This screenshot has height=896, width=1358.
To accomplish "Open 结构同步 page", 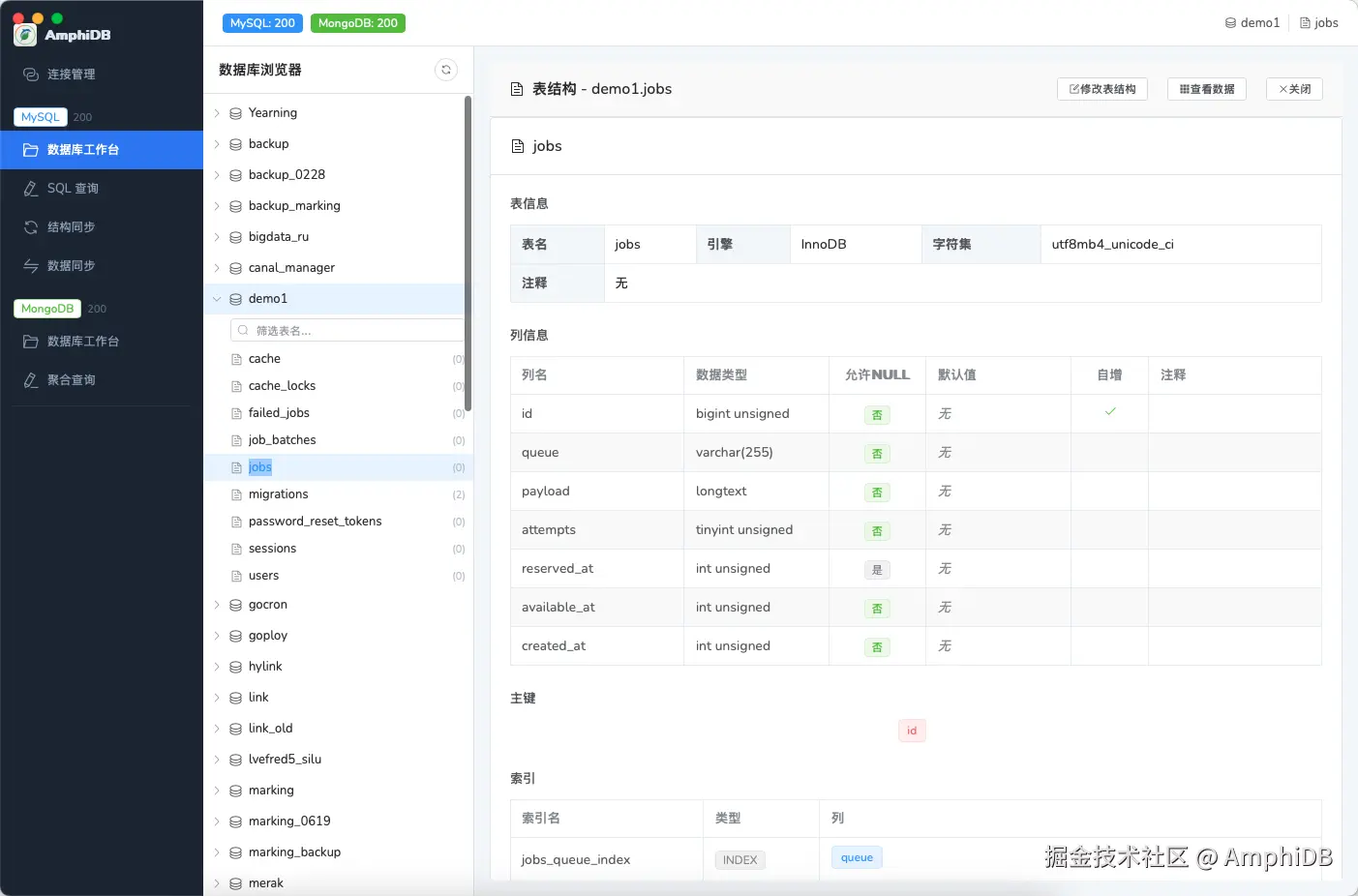I will click(102, 227).
